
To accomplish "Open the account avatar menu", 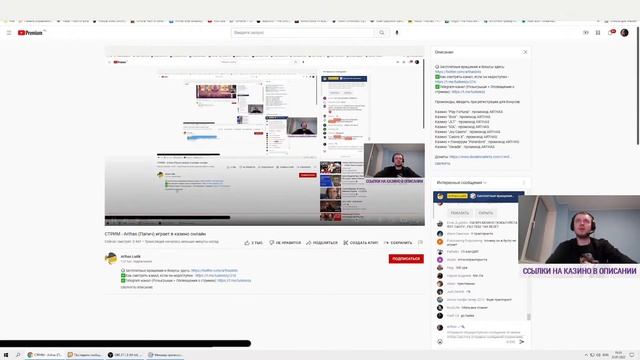I will coord(624,33).
